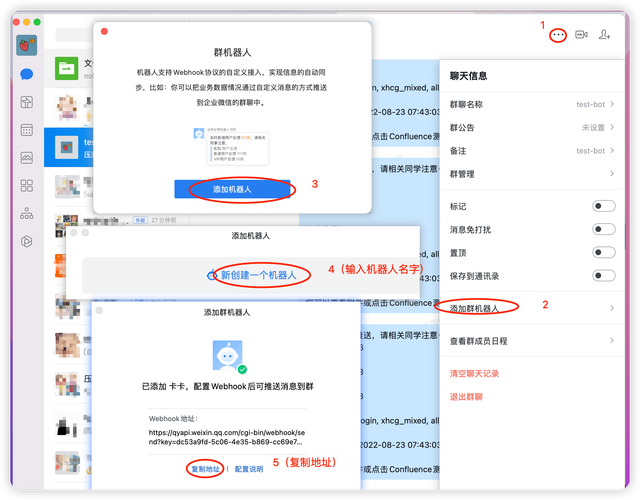Open the 群公告 entry
This screenshot has width=640, height=500.
532,127
